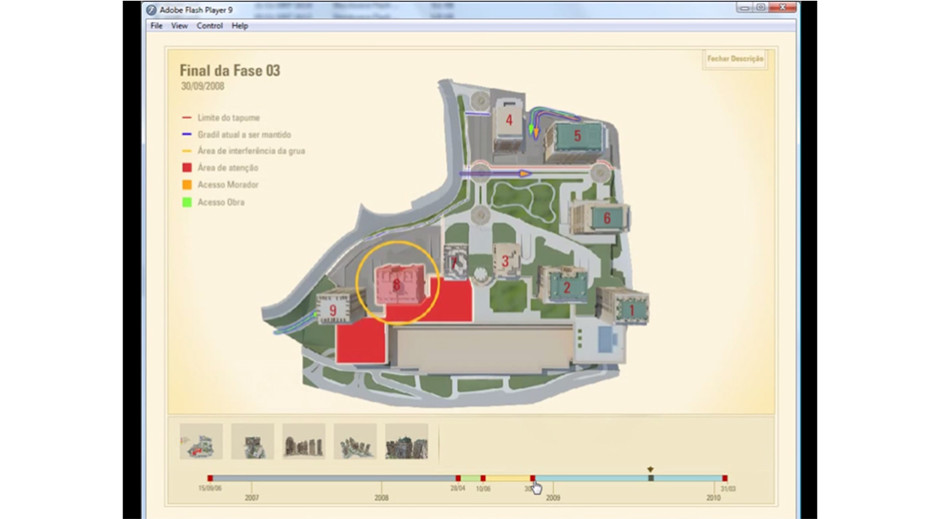This screenshot has width=941, height=519.
Task: Select the second 3D view thumbnail
Action: [252, 441]
